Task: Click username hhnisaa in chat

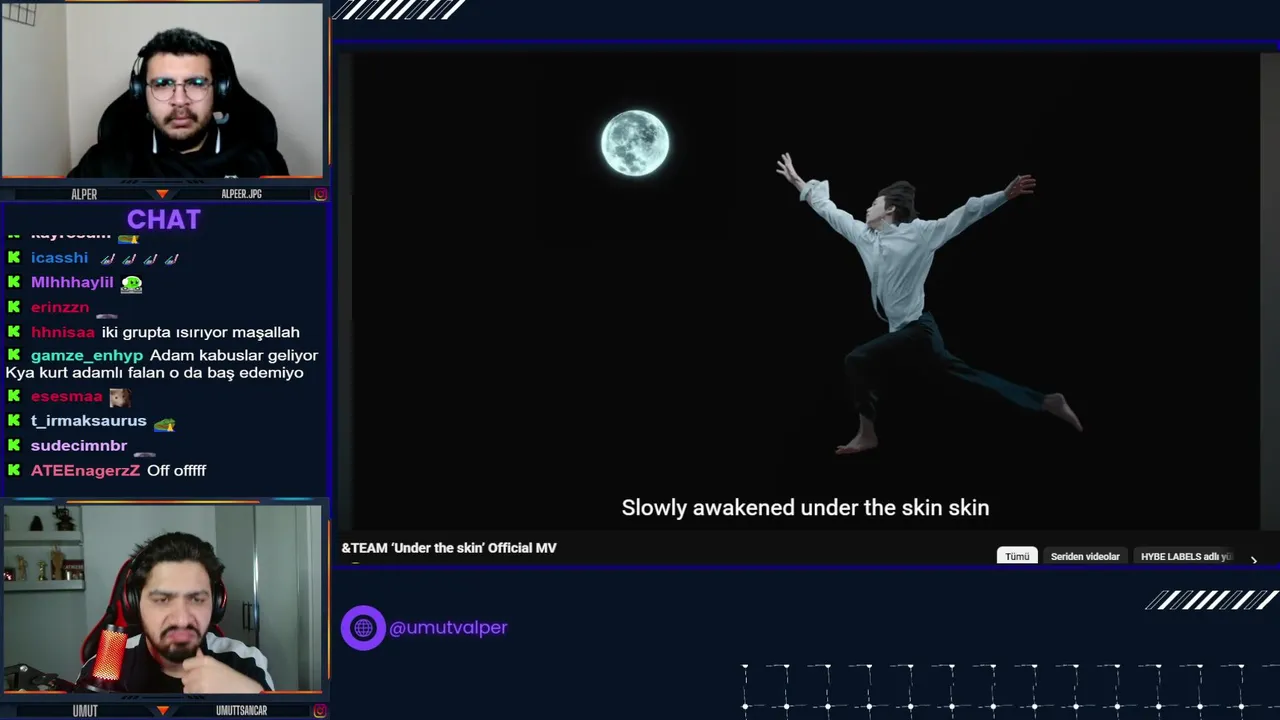Action: pyautogui.click(x=62, y=332)
